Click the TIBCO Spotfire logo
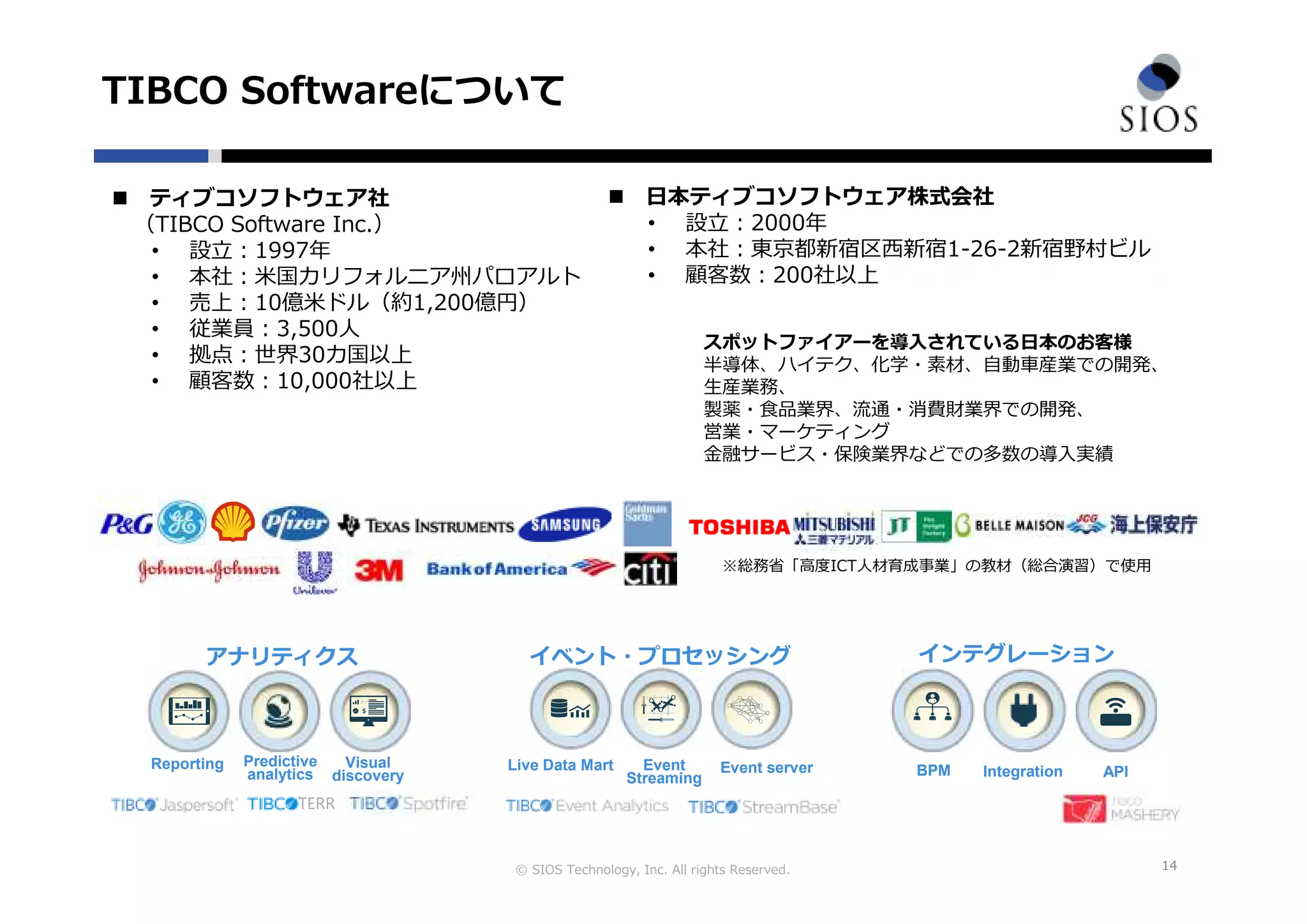The height and width of the screenshot is (924, 1307). coord(408,804)
